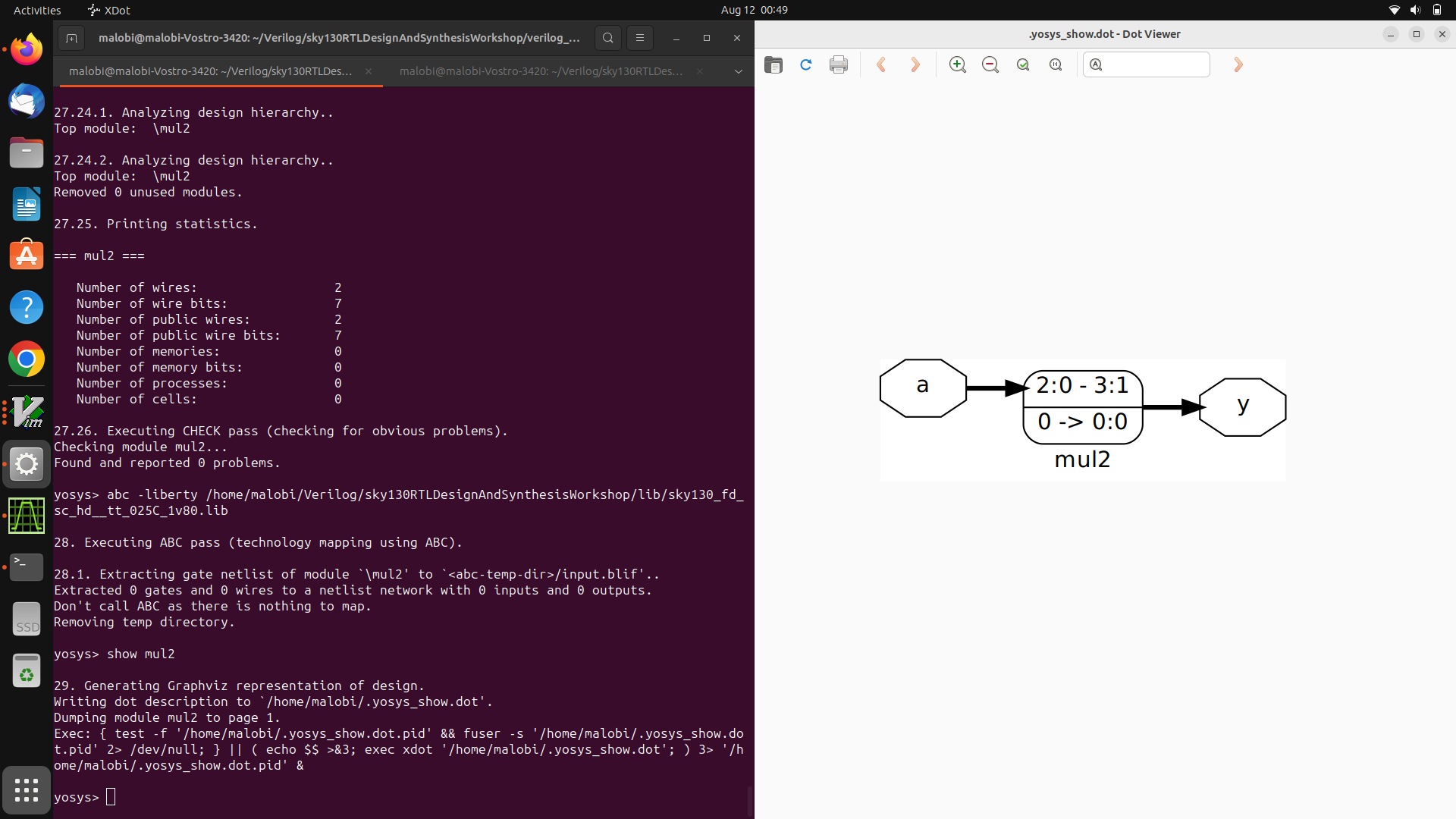
Task: Open the XDot menu in top bar
Action: tap(108, 10)
